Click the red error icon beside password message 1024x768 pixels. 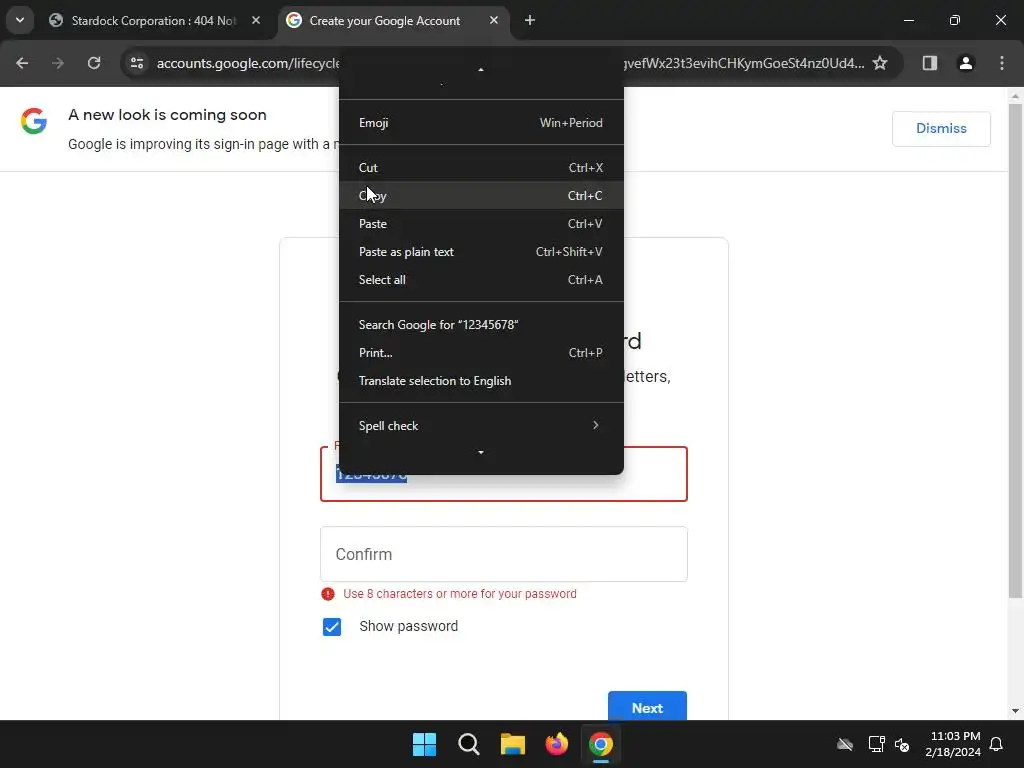tap(328, 594)
